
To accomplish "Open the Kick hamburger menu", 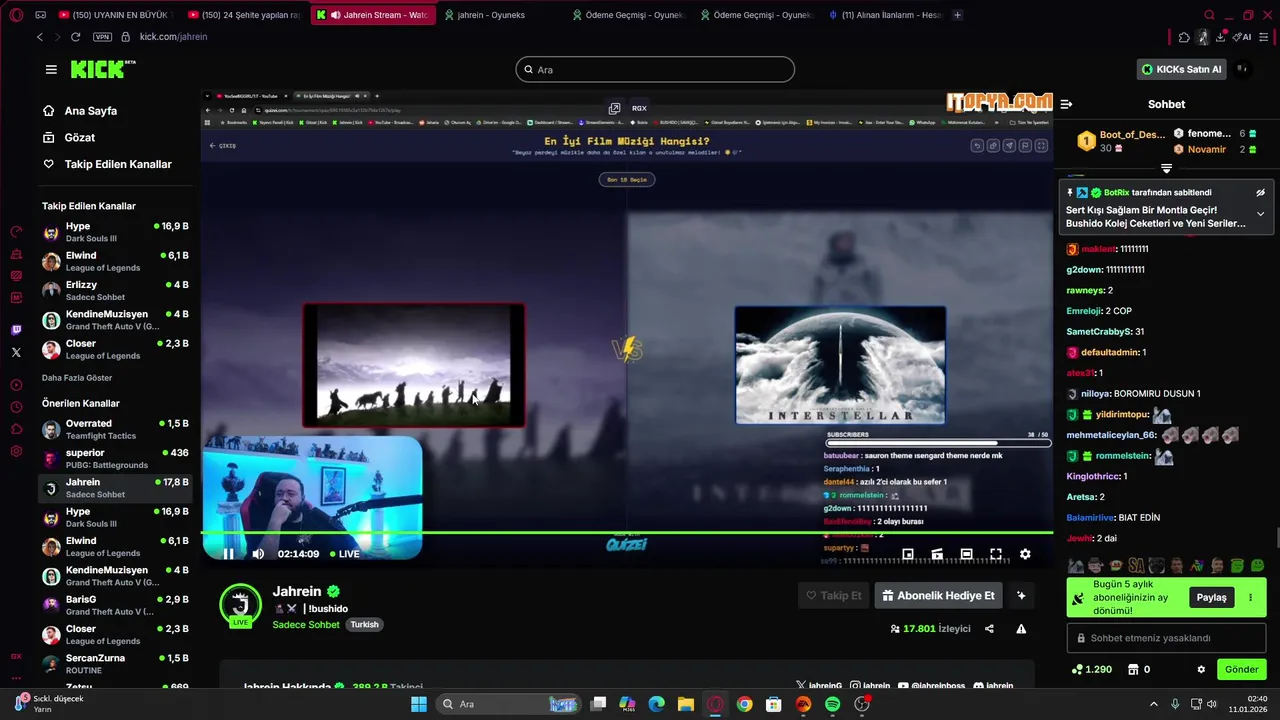I will pyautogui.click(x=51, y=69).
